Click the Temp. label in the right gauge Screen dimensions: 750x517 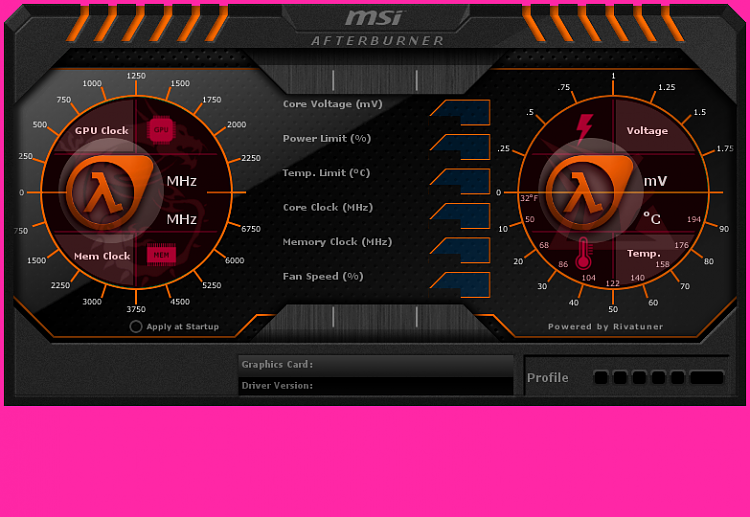[x=643, y=253]
